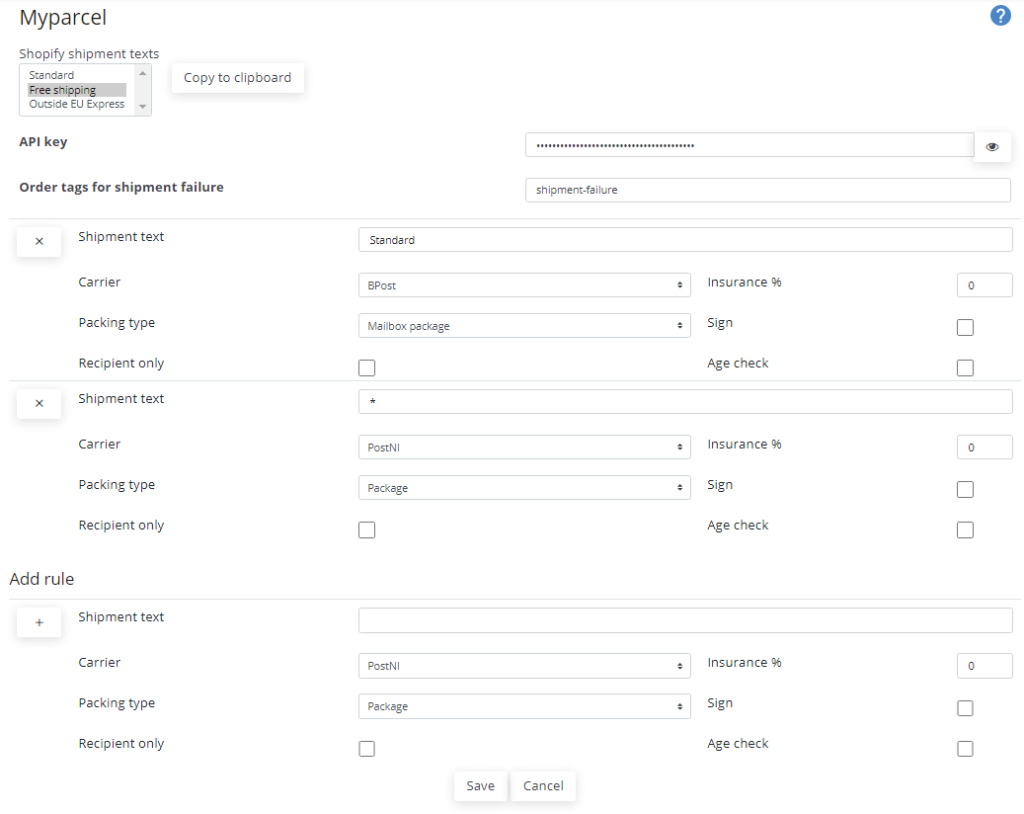
Task: Edit shipment text field containing asterisk
Action: pyautogui.click(x=685, y=402)
